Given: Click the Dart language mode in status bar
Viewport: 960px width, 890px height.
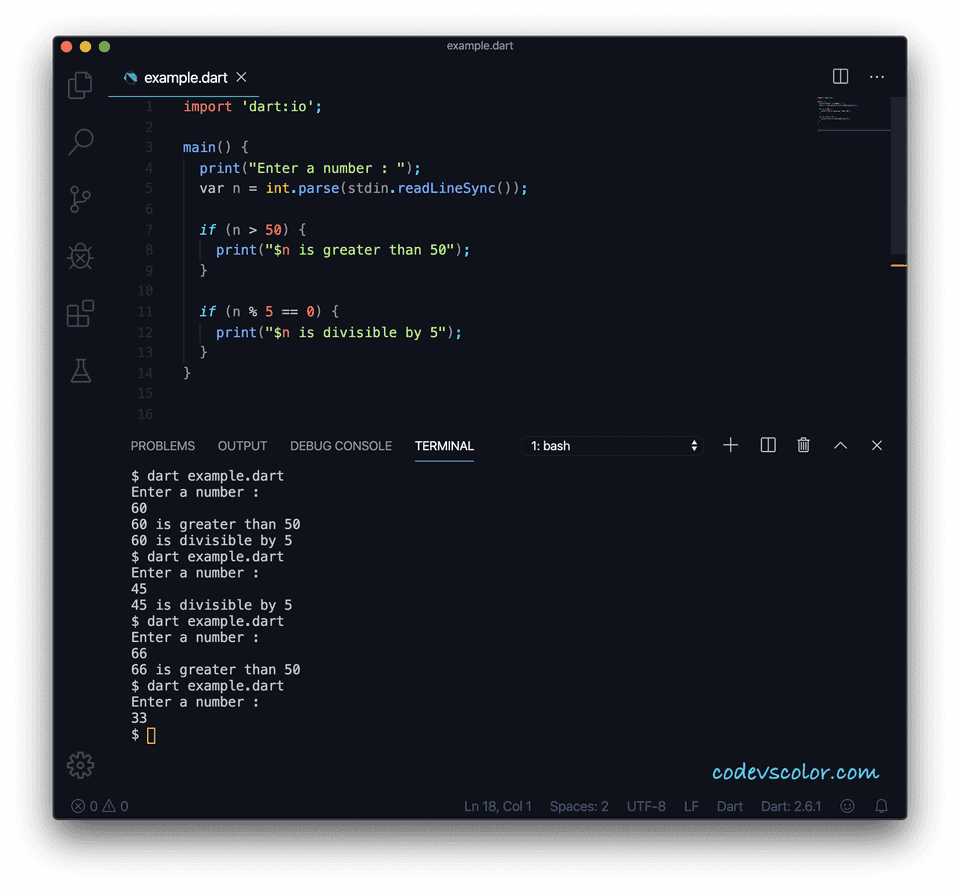Looking at the screenshot, I should coord(729,806).
